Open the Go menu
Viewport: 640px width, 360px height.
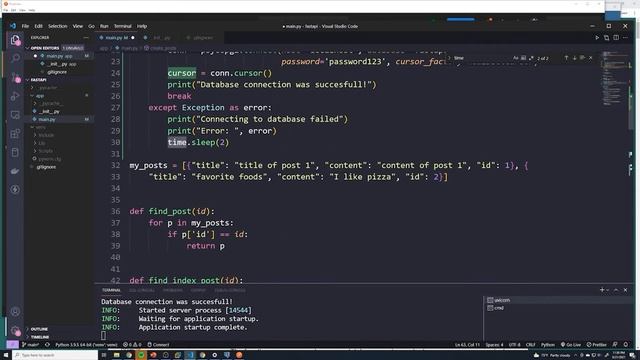pos(91,26)
